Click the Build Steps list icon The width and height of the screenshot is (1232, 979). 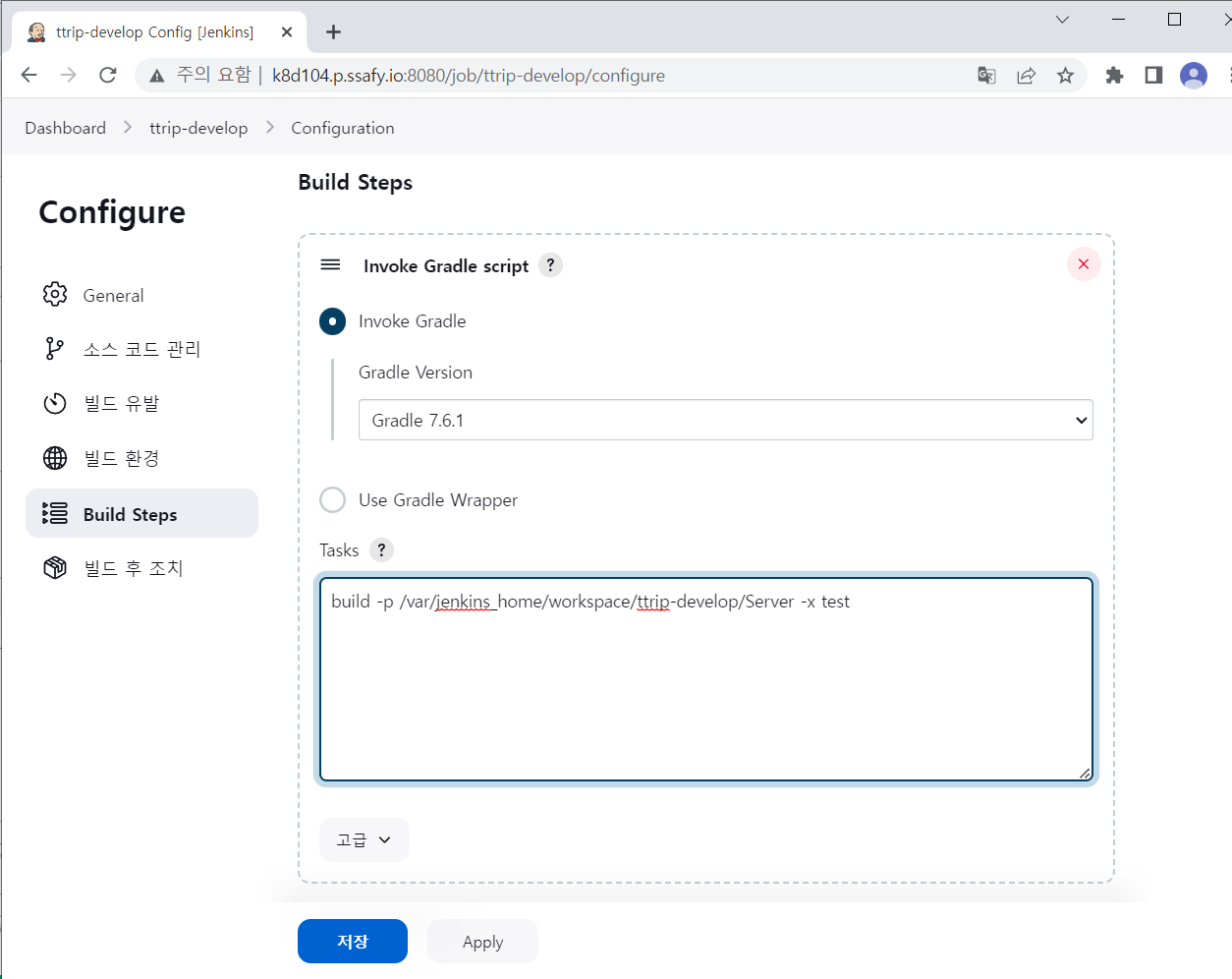(55, 513)
